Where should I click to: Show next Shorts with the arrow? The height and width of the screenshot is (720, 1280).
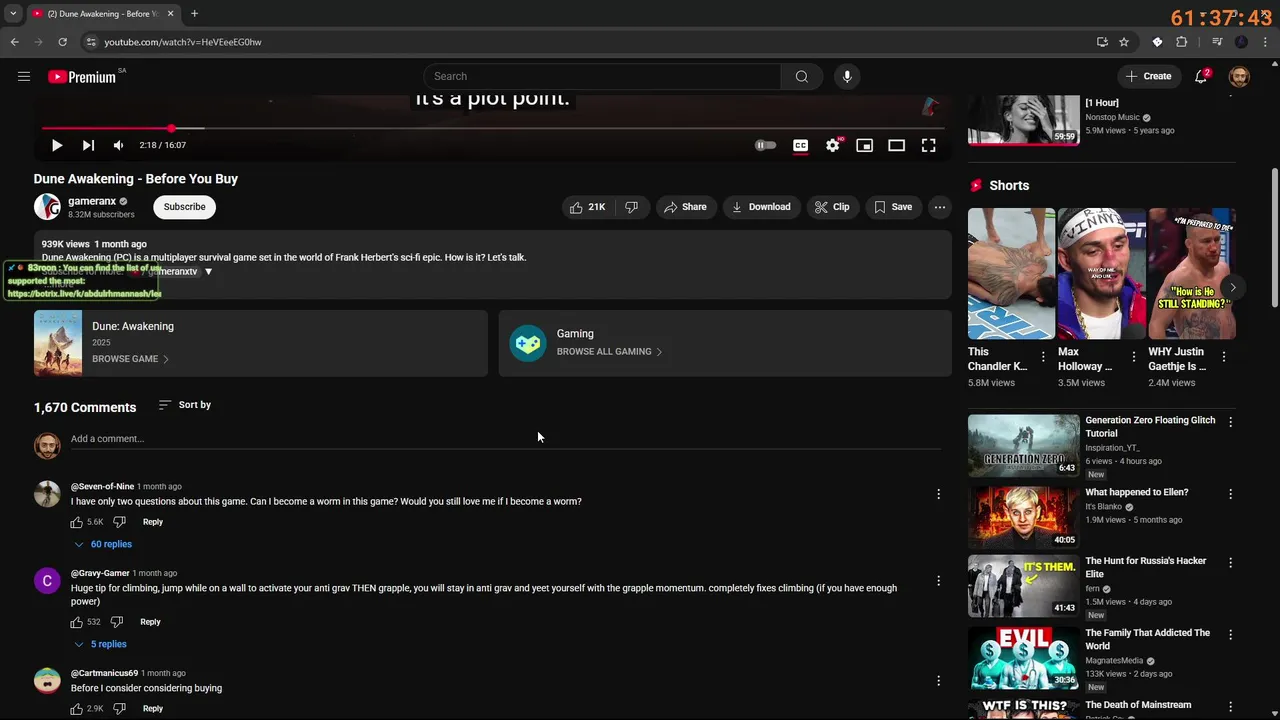point(1233,287)
